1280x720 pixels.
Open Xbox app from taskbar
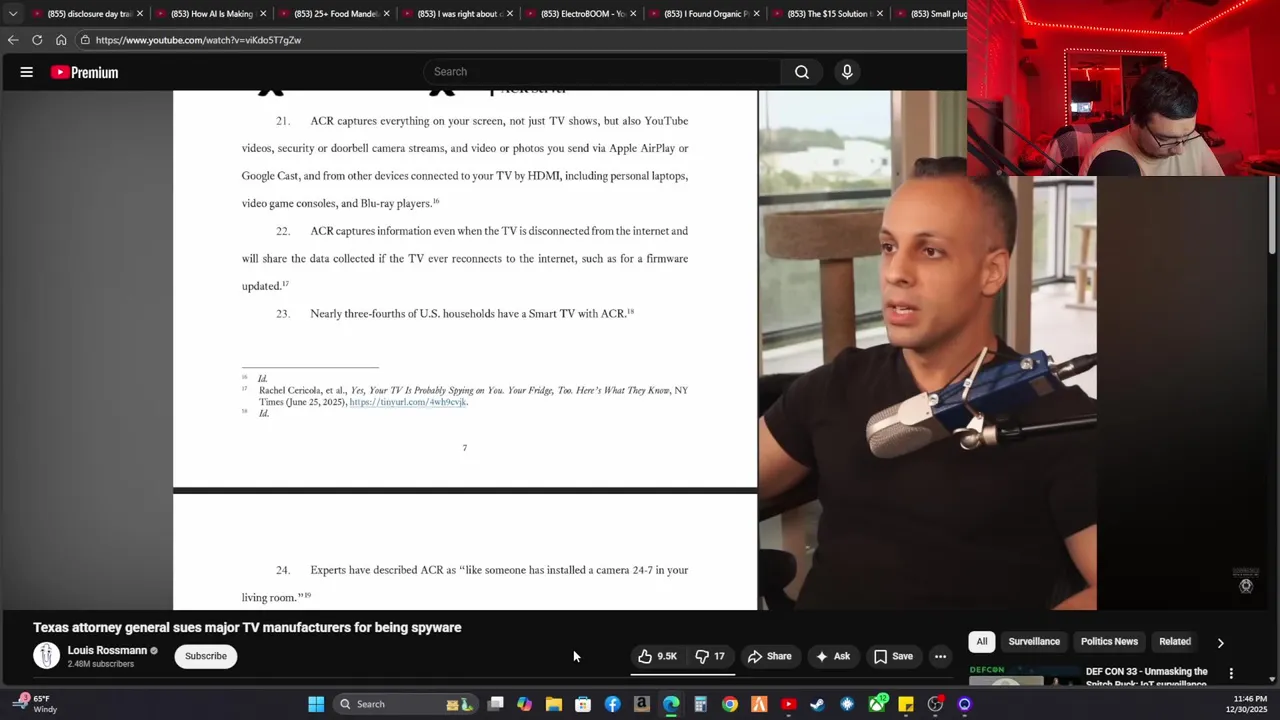[877, 704]
